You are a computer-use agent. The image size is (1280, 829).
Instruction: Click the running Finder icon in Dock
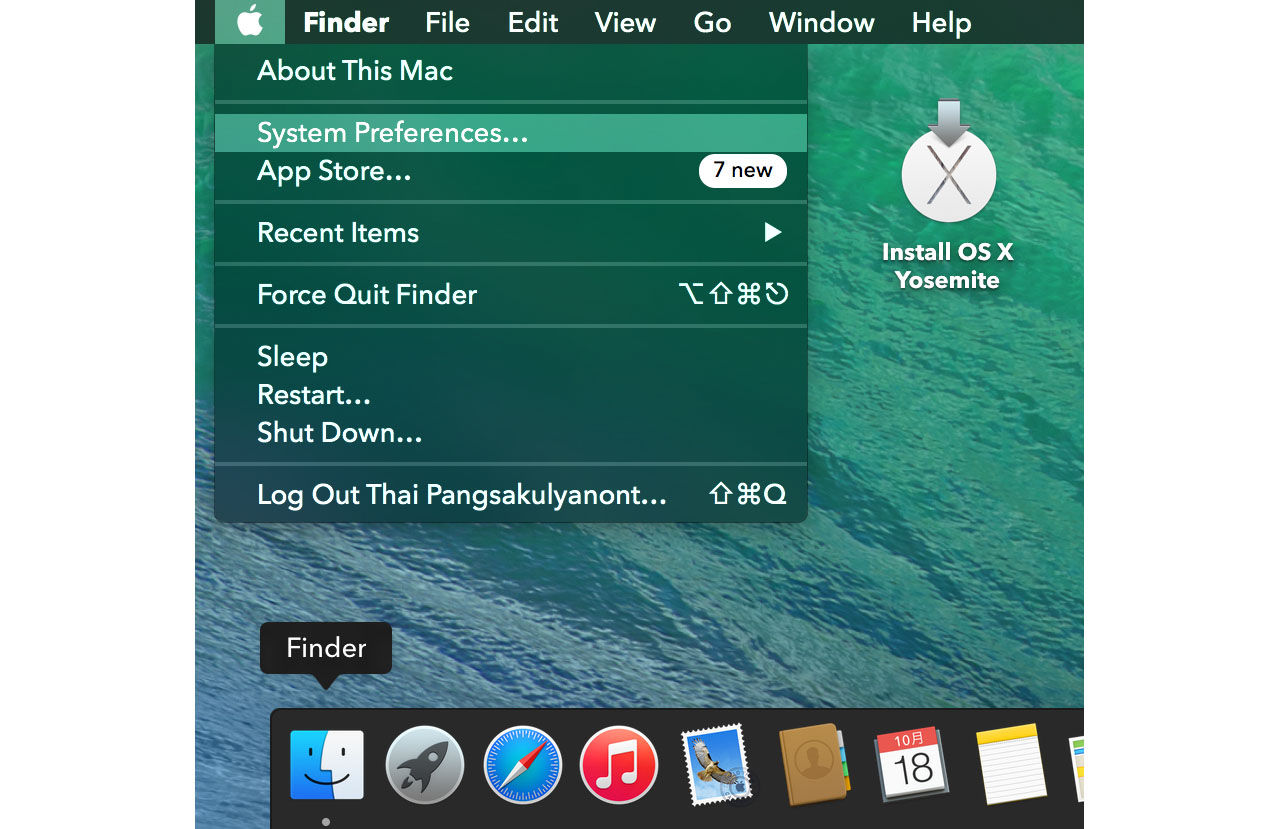(326, 764)
